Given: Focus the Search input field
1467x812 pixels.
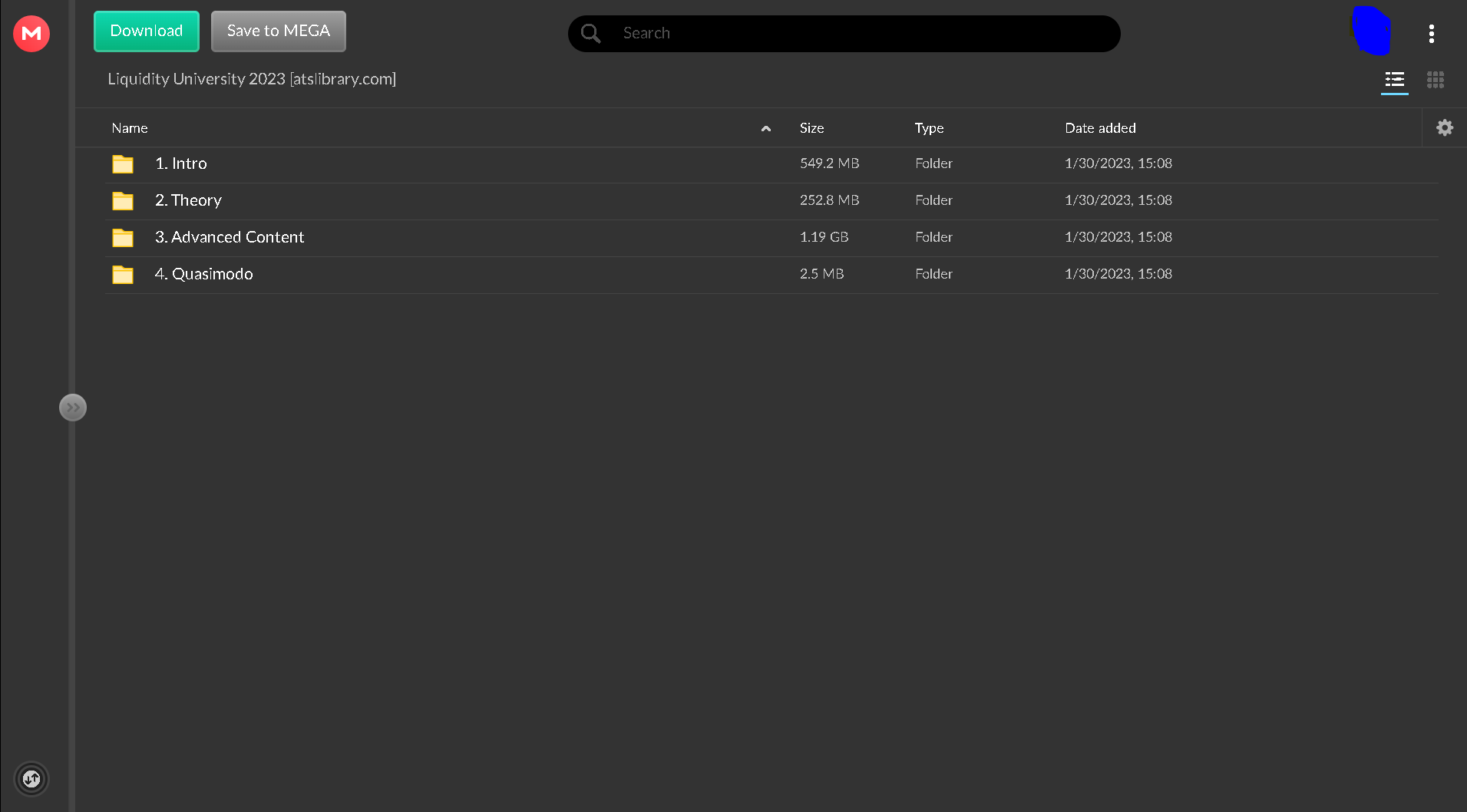Looking at the screenshot, I should (860, 34).
